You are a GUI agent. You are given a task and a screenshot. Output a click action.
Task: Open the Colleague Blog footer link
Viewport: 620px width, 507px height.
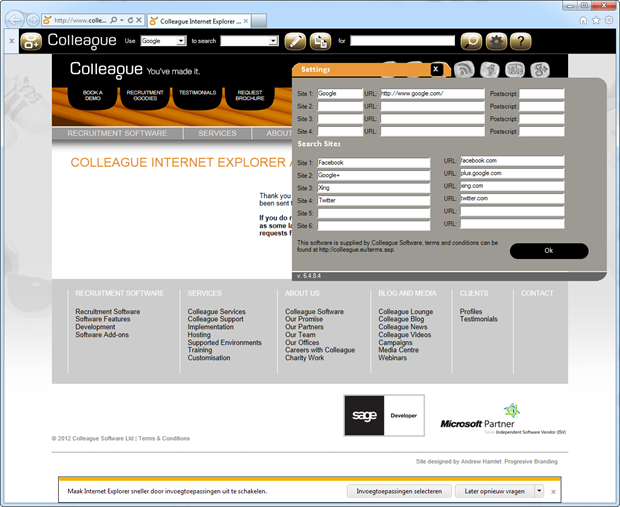pos(401,319)
